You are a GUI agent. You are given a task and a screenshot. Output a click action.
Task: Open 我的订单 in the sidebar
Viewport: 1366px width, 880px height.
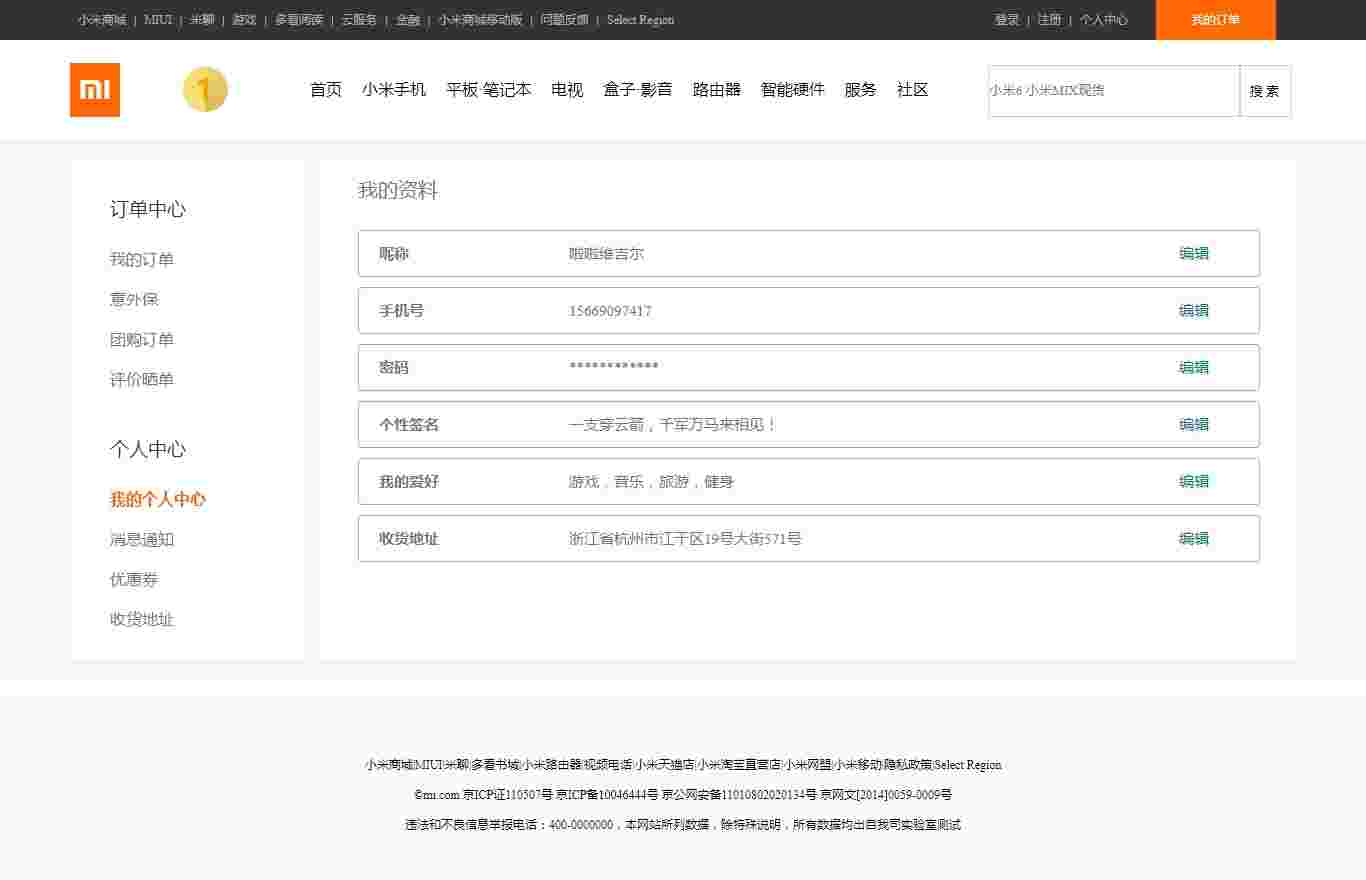pos(142,260)
